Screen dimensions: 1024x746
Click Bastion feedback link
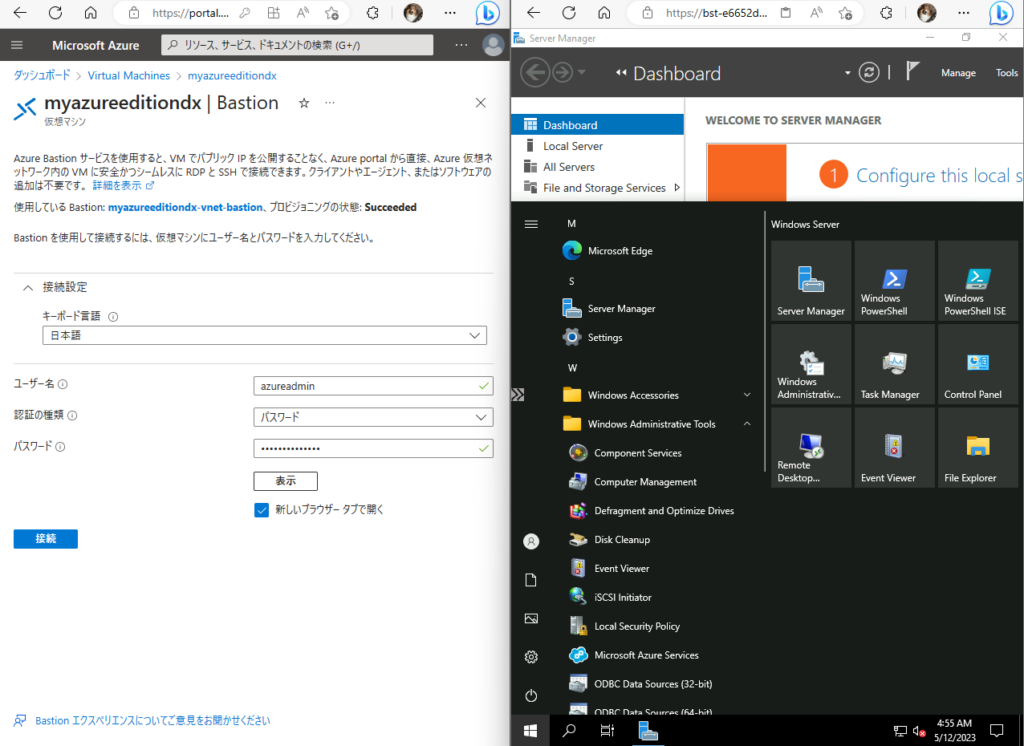[152, 721]
